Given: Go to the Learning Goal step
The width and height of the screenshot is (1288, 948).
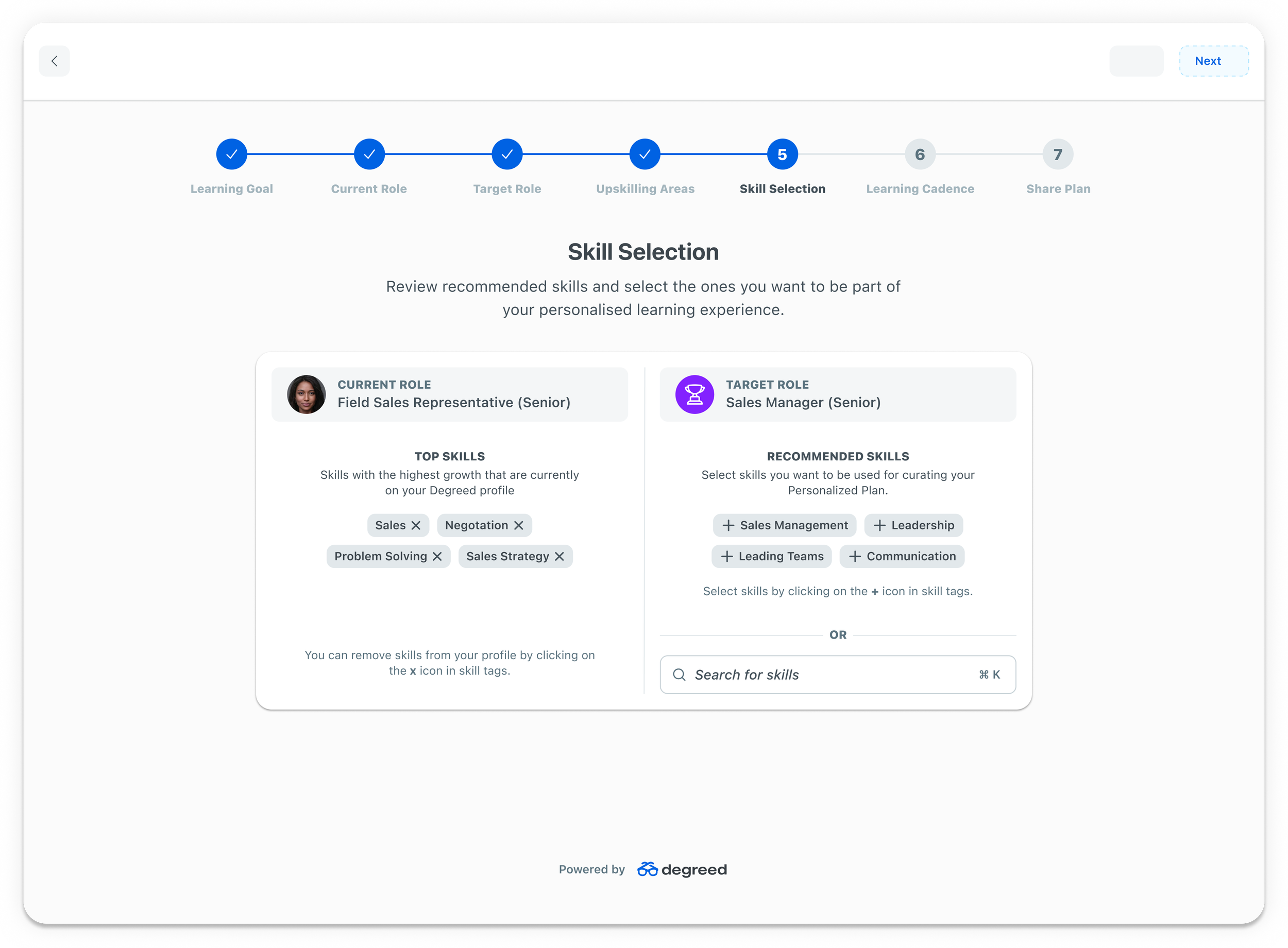Looking at the screenshot, I should click(x=232, y=154).
